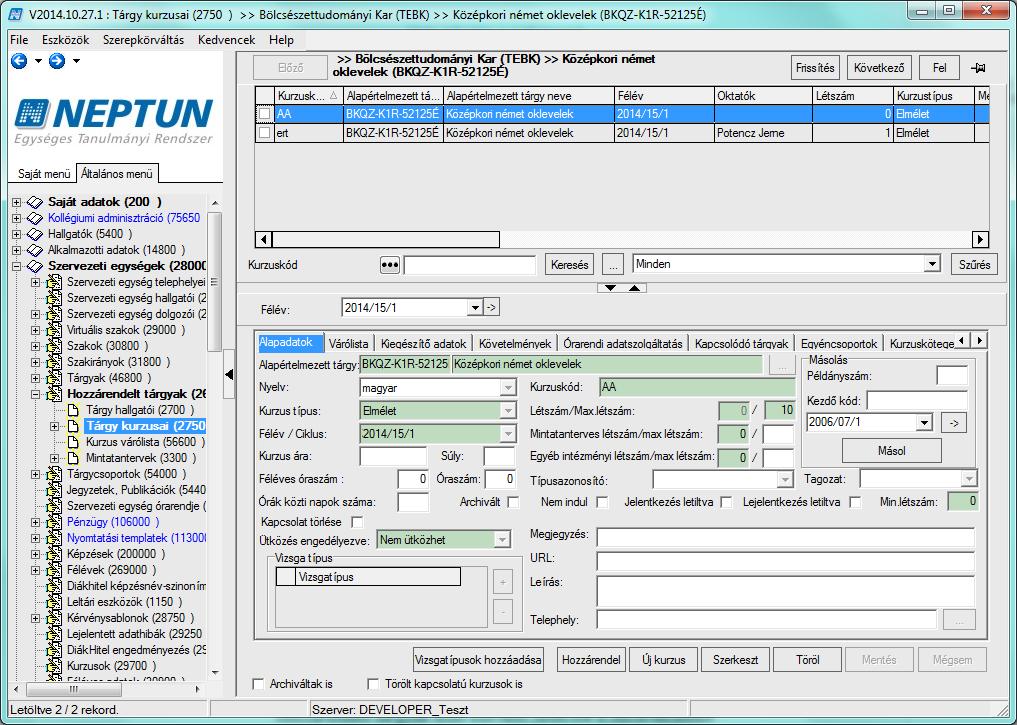Screen dimensions: 1017x725
Task: Open the Szerepkörváltás menu
Action: [143, 40]
